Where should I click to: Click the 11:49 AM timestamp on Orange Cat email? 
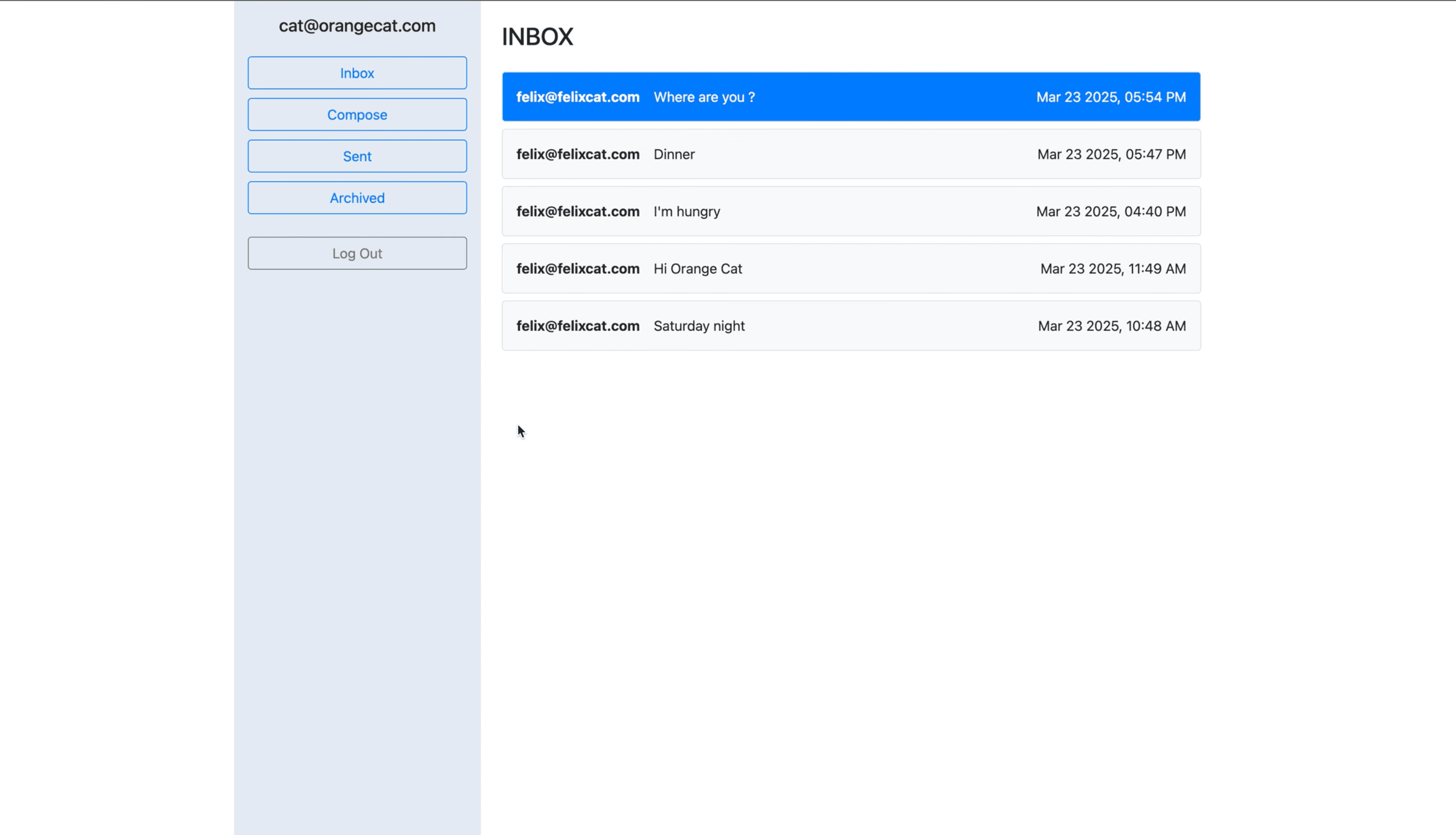(1113, 269)
